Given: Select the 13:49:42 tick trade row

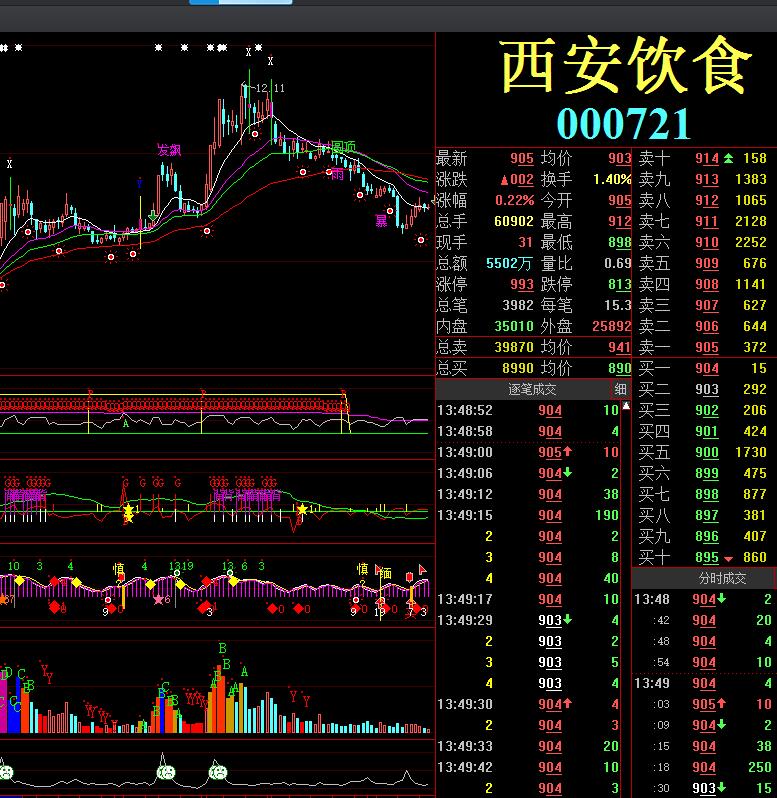Looking at the screenshot, I should [x=528, y=767].
